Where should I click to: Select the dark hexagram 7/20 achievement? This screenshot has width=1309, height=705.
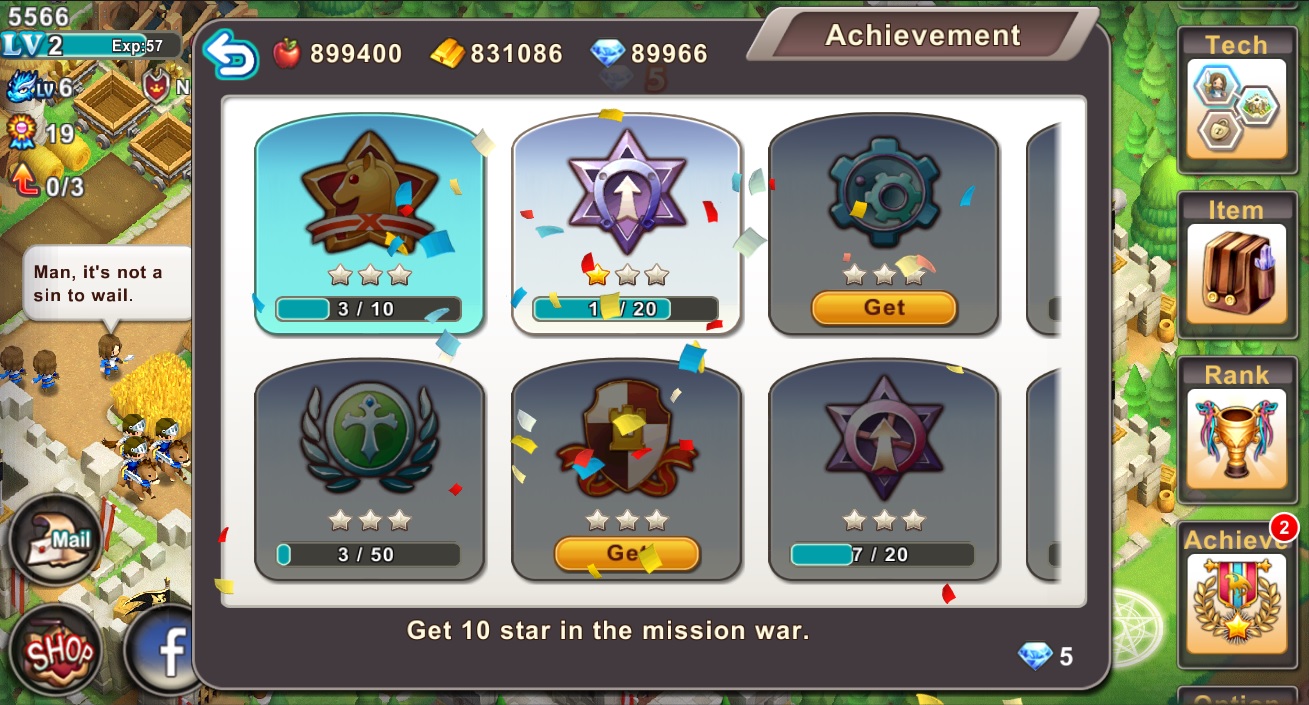click(x=884, y=470)
